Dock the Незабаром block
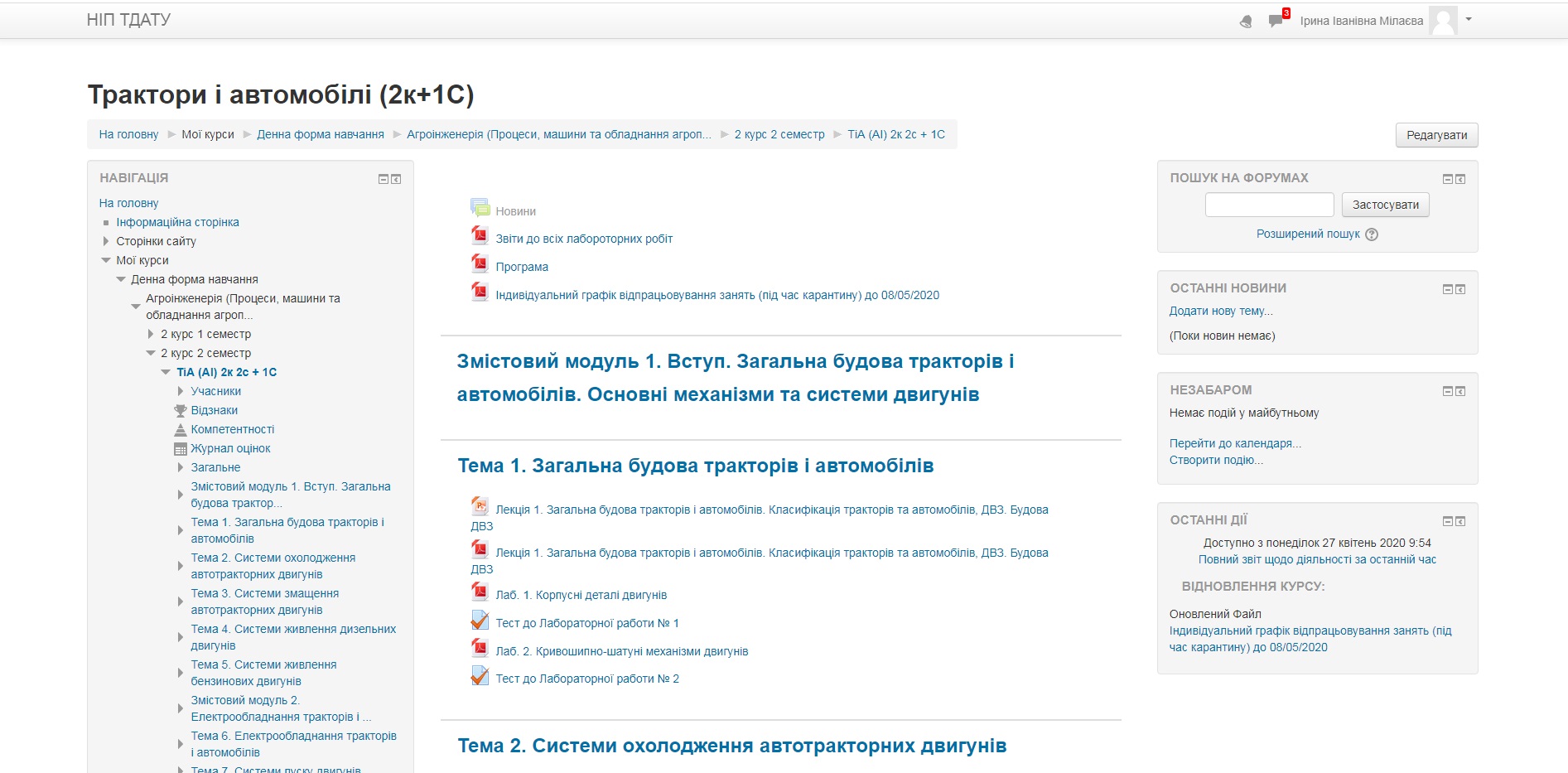Screen dimensions: 1568x773 [x=1460, y=391]
